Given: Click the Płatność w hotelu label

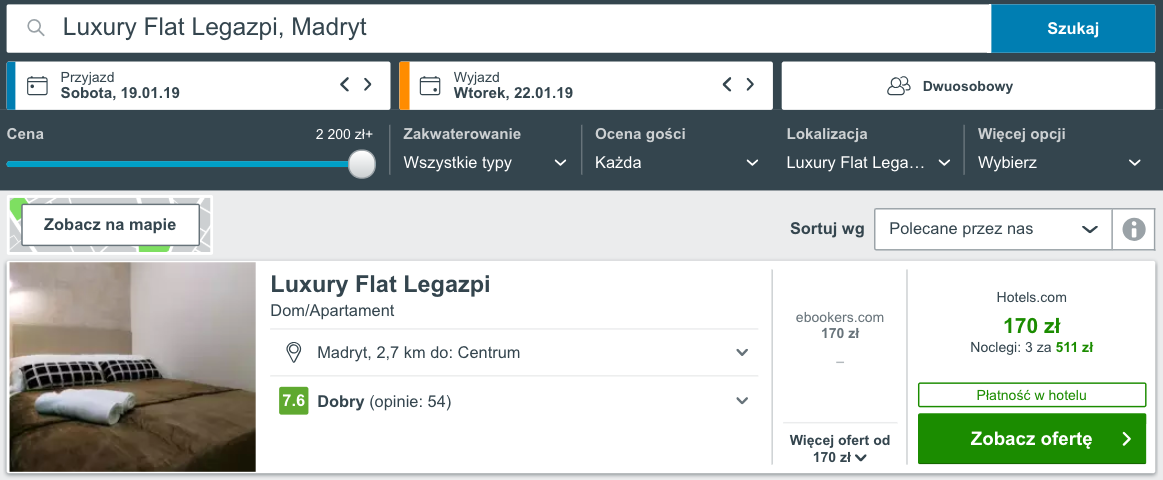Looking at the screenshot, I should [1032, 395].
